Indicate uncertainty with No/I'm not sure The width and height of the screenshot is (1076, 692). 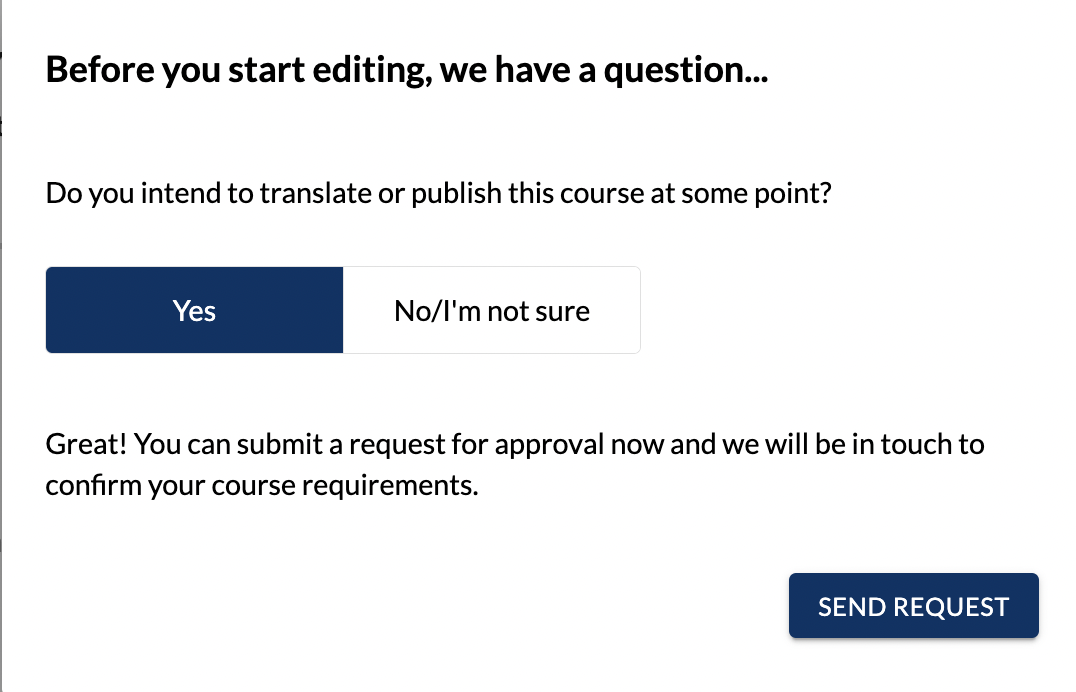click(x=491, y=310)
